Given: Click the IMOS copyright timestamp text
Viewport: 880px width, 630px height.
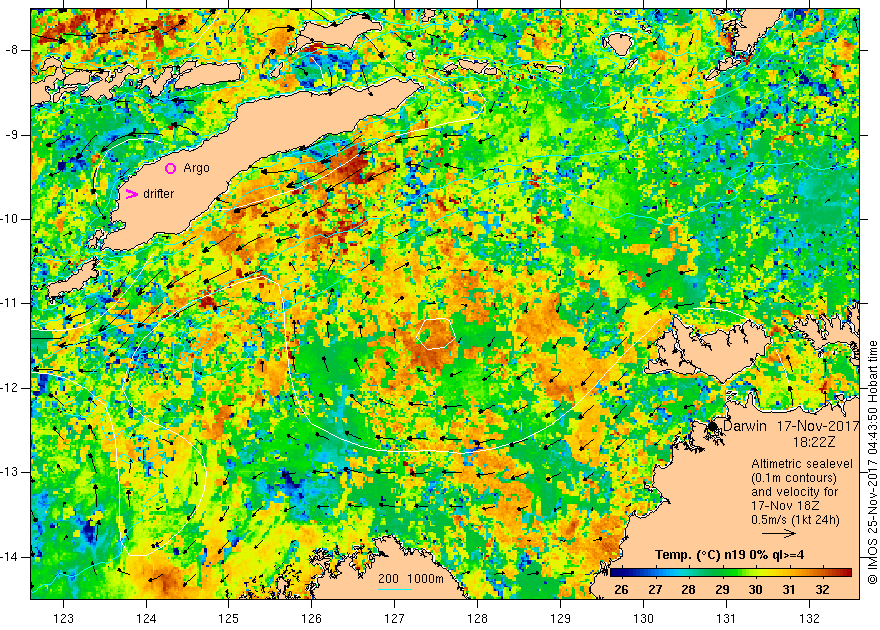Looking at the screenshot, I should point(872,461).
